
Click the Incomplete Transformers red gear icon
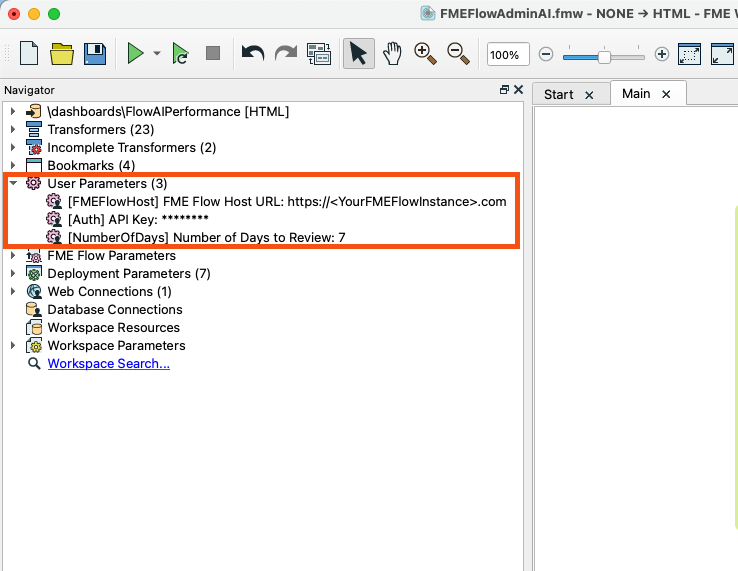click(33, 147)
